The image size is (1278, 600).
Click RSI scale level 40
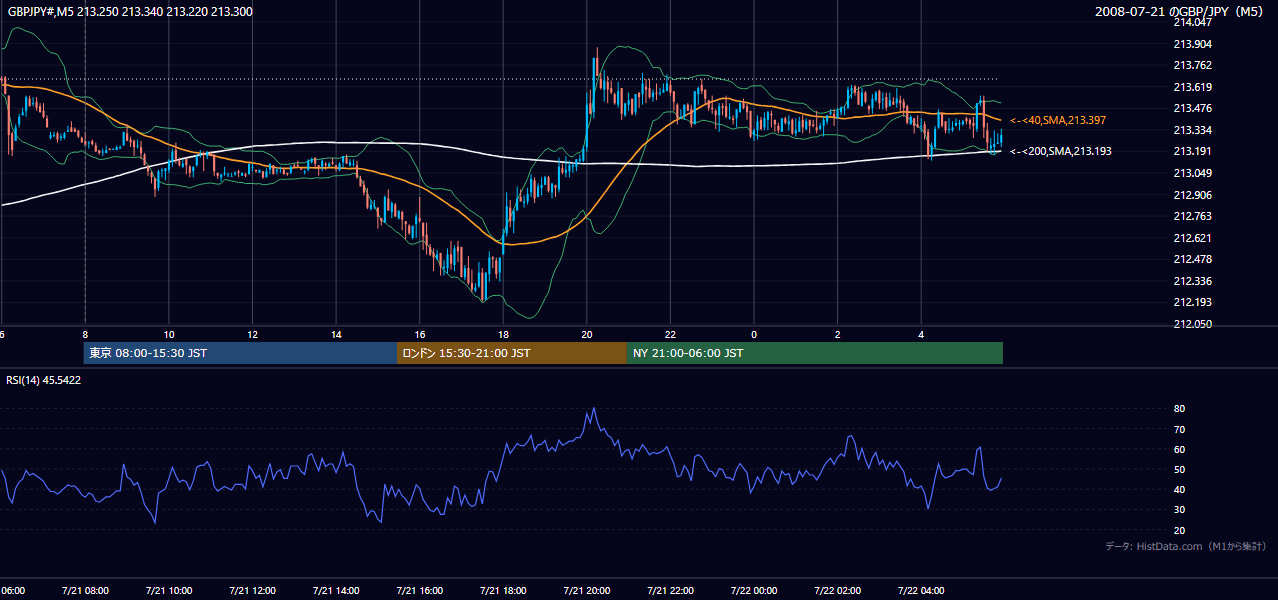point(1179,489)
